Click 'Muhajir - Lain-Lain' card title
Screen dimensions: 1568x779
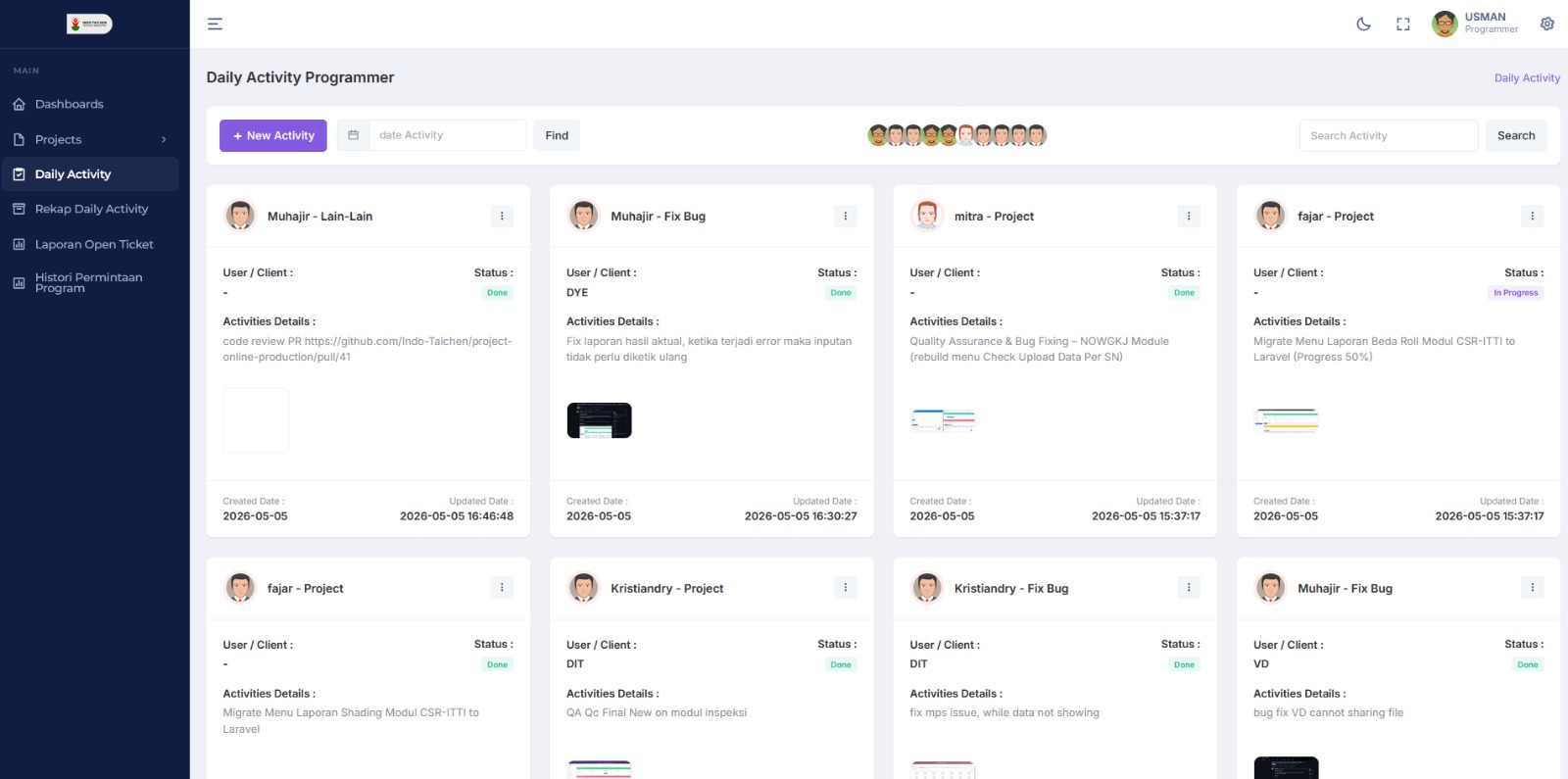click(319, 217)
